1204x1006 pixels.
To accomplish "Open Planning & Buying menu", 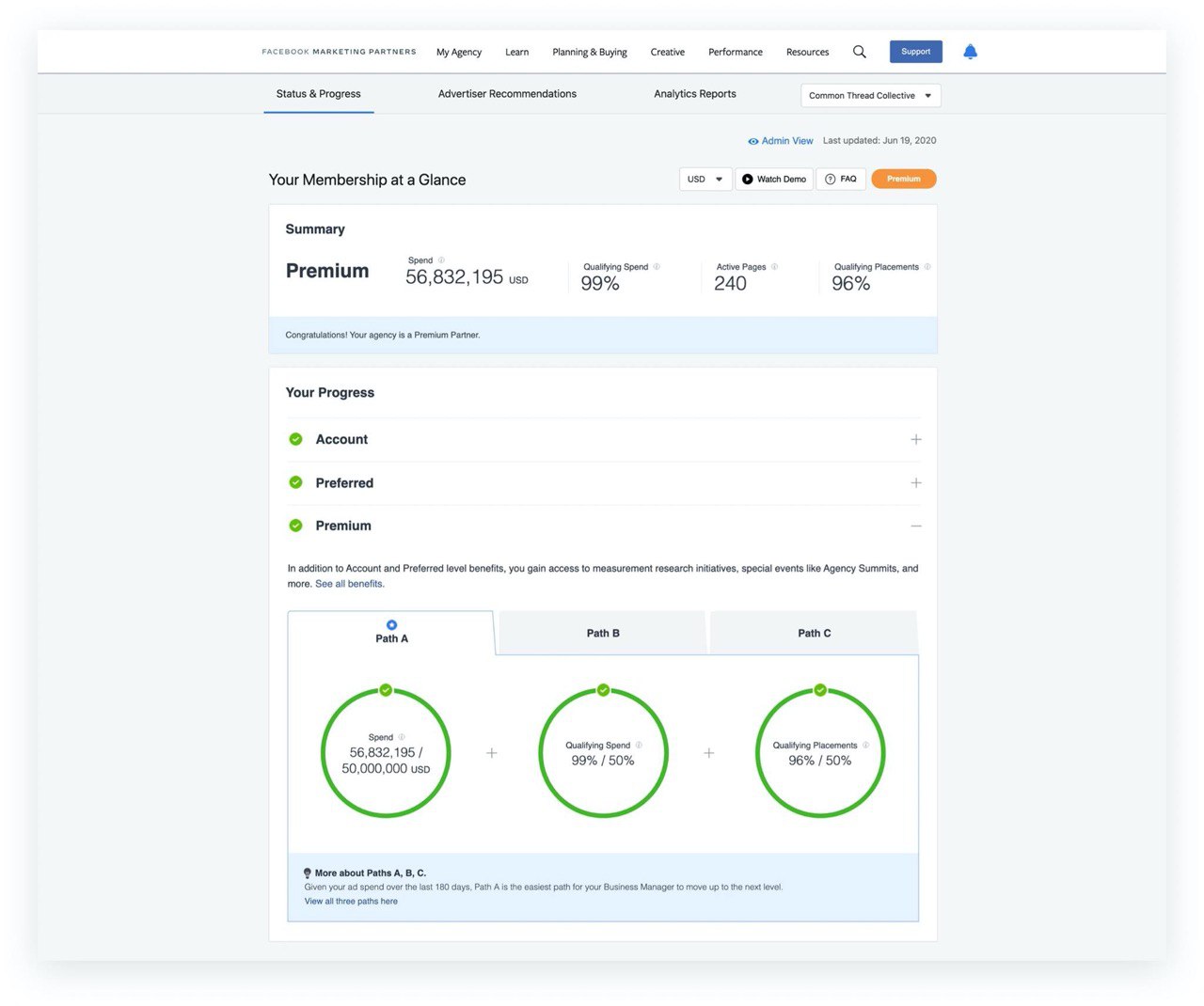I will (x=590, y=52).
